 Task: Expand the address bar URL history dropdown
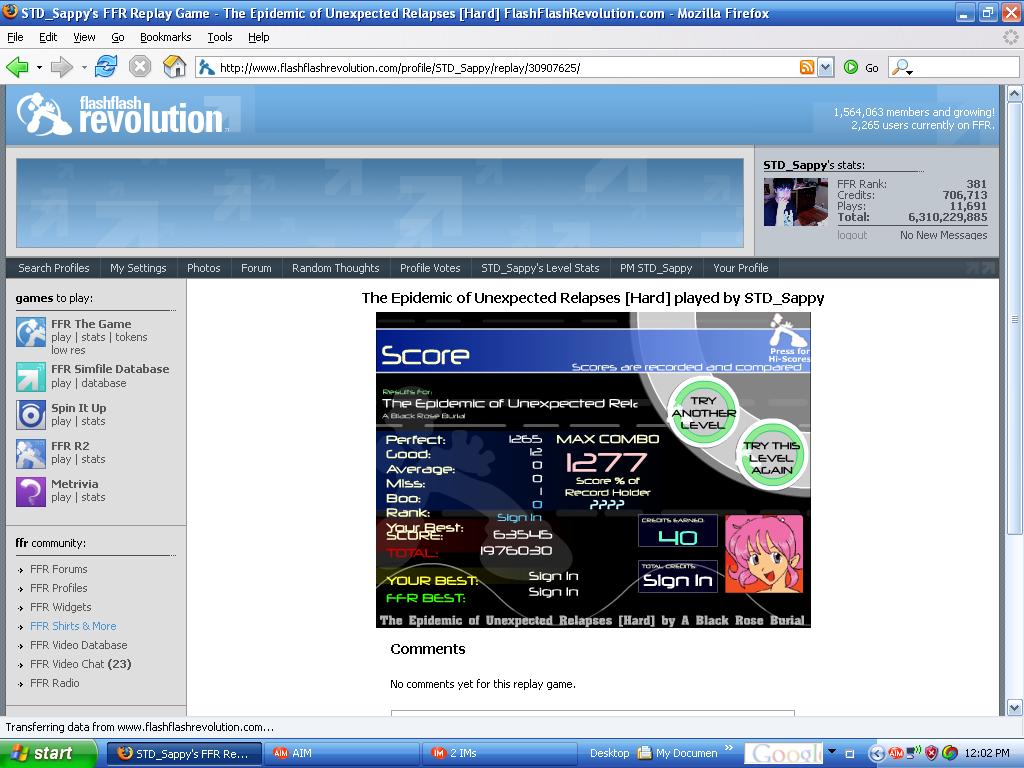pos(825,67)
